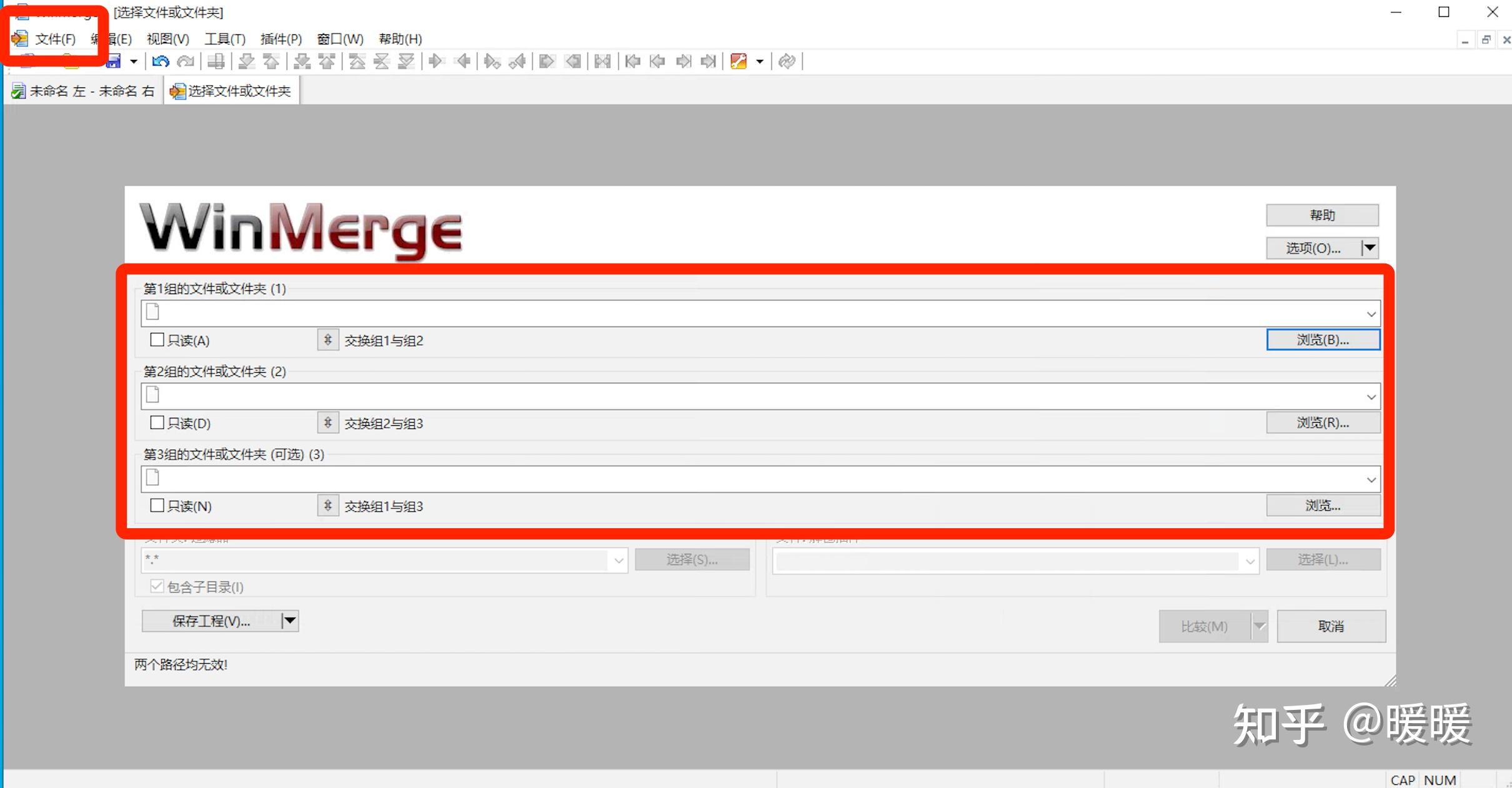
Task: Enable read-only (A) for first group
Action: point(157,340)
